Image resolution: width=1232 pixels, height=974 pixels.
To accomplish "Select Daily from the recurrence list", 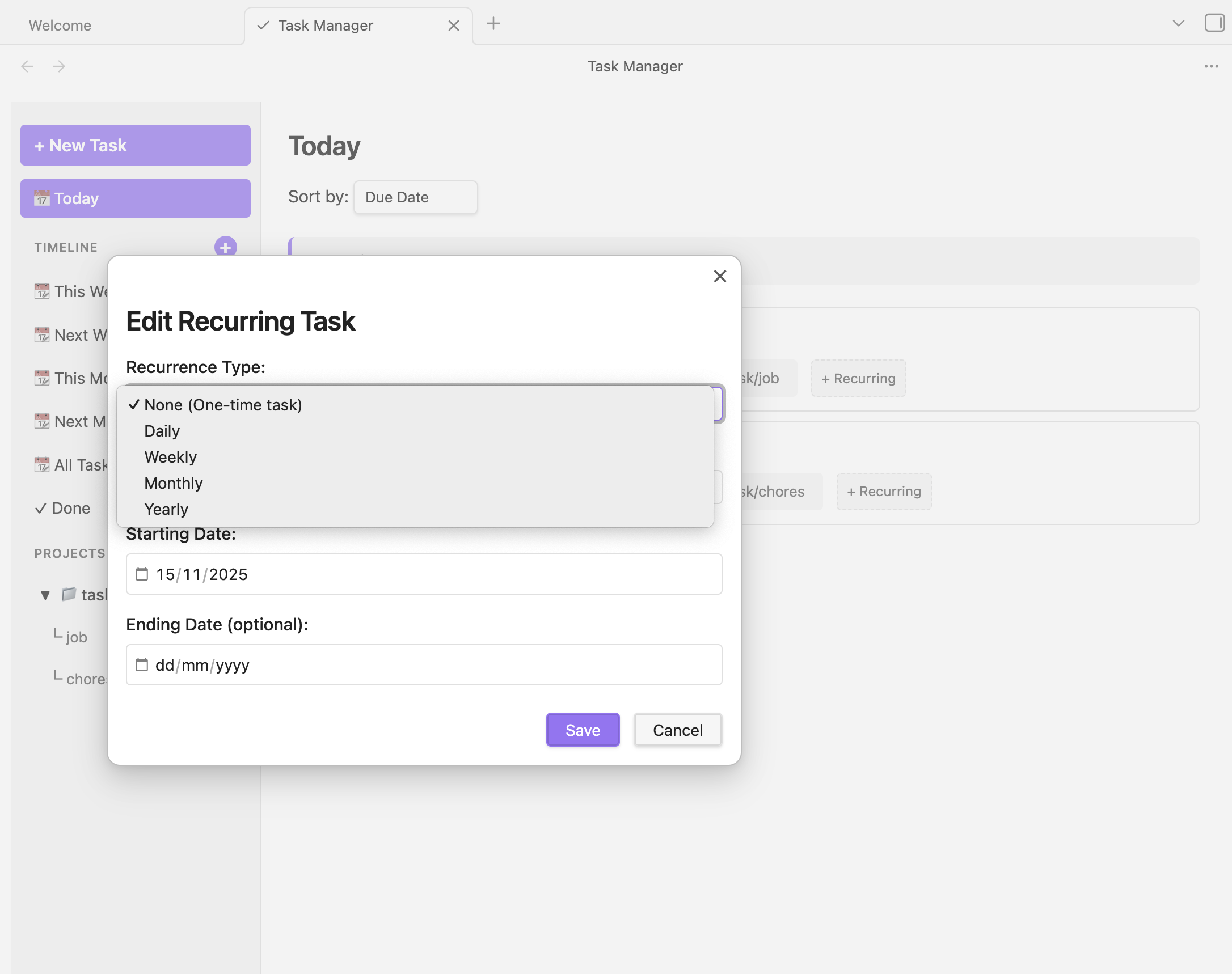I will [x=162, y=431].
